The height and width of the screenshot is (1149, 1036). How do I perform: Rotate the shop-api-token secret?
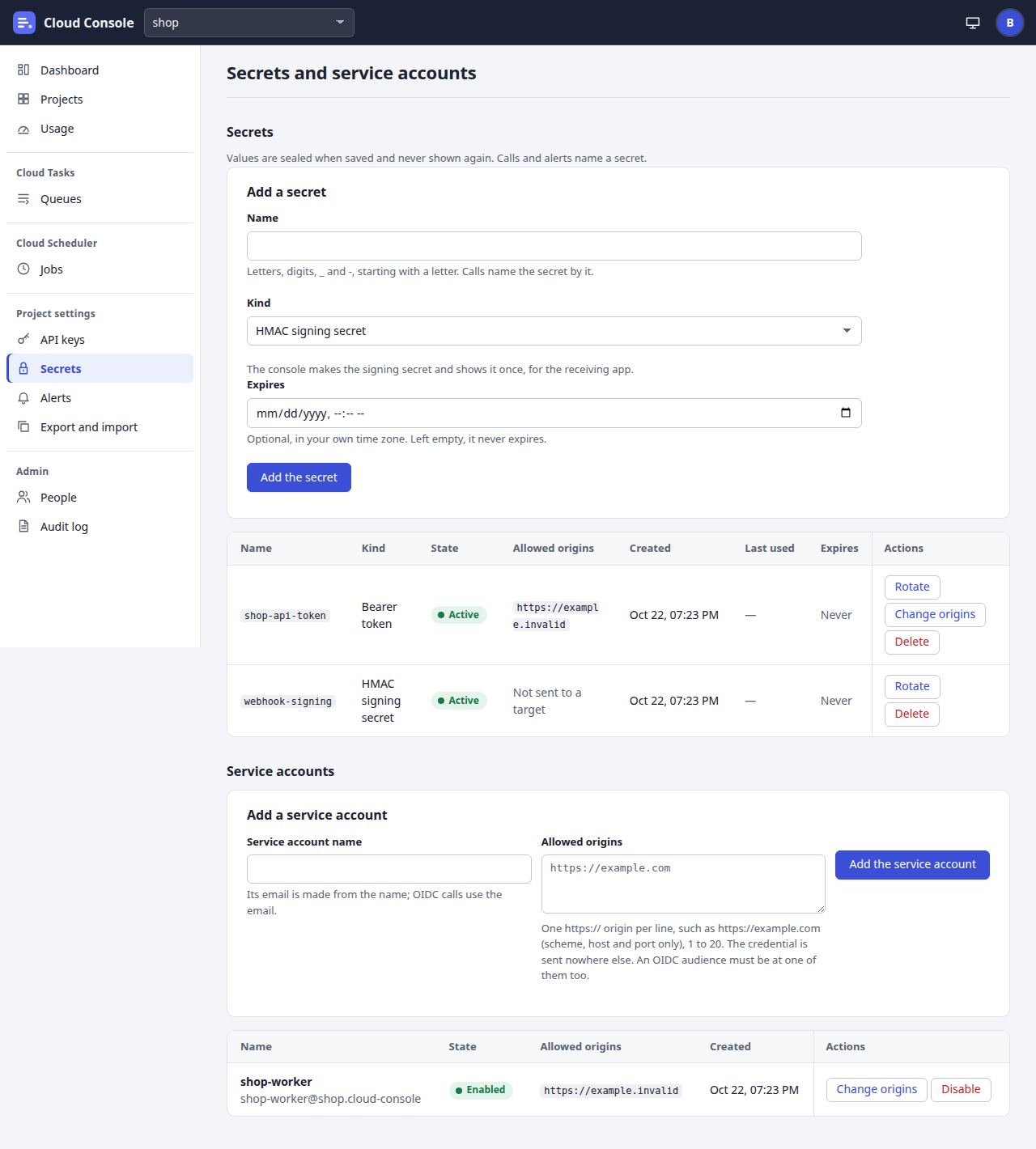click(x=912, y=587)
